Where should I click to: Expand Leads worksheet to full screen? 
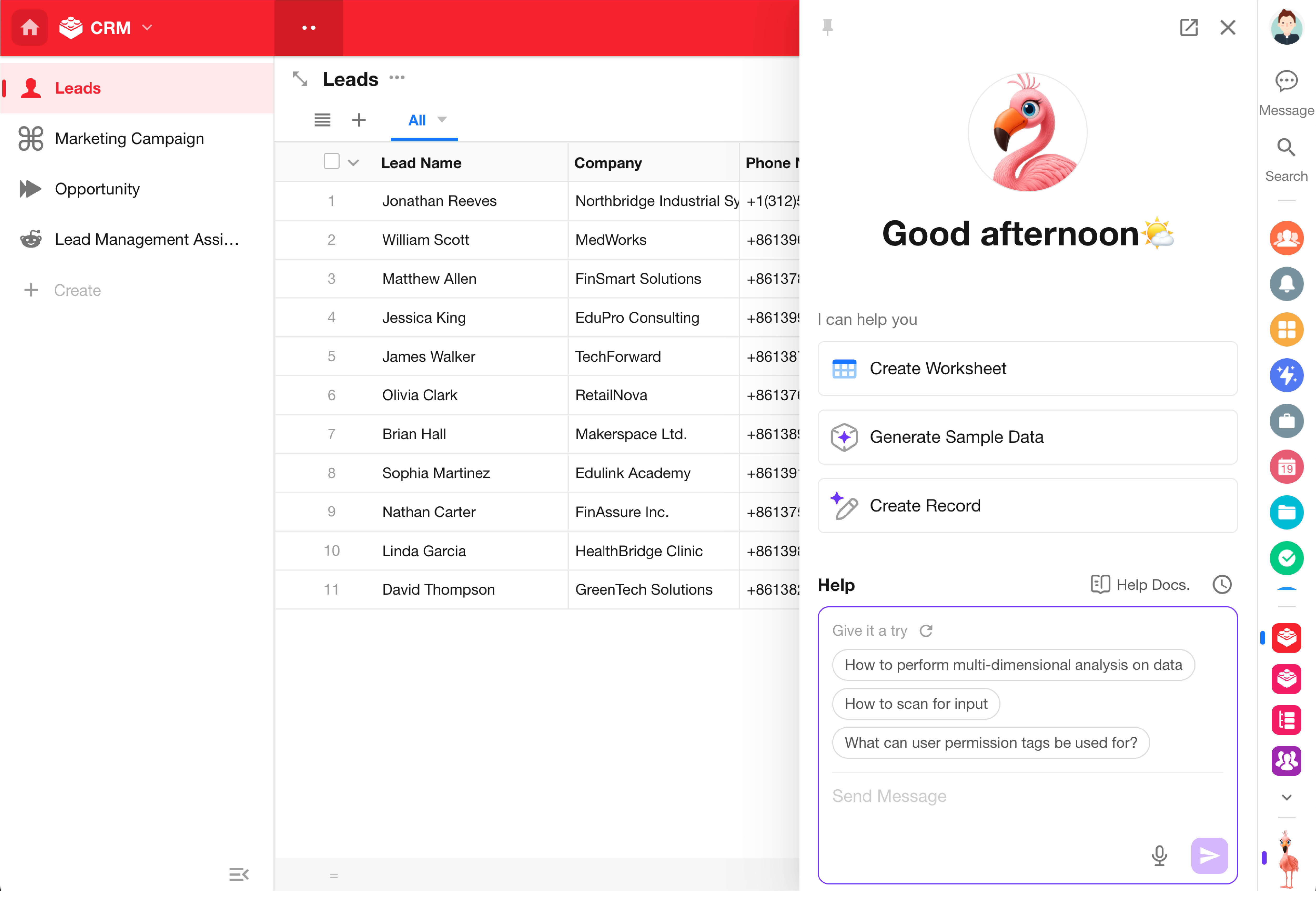click(300, 79)
